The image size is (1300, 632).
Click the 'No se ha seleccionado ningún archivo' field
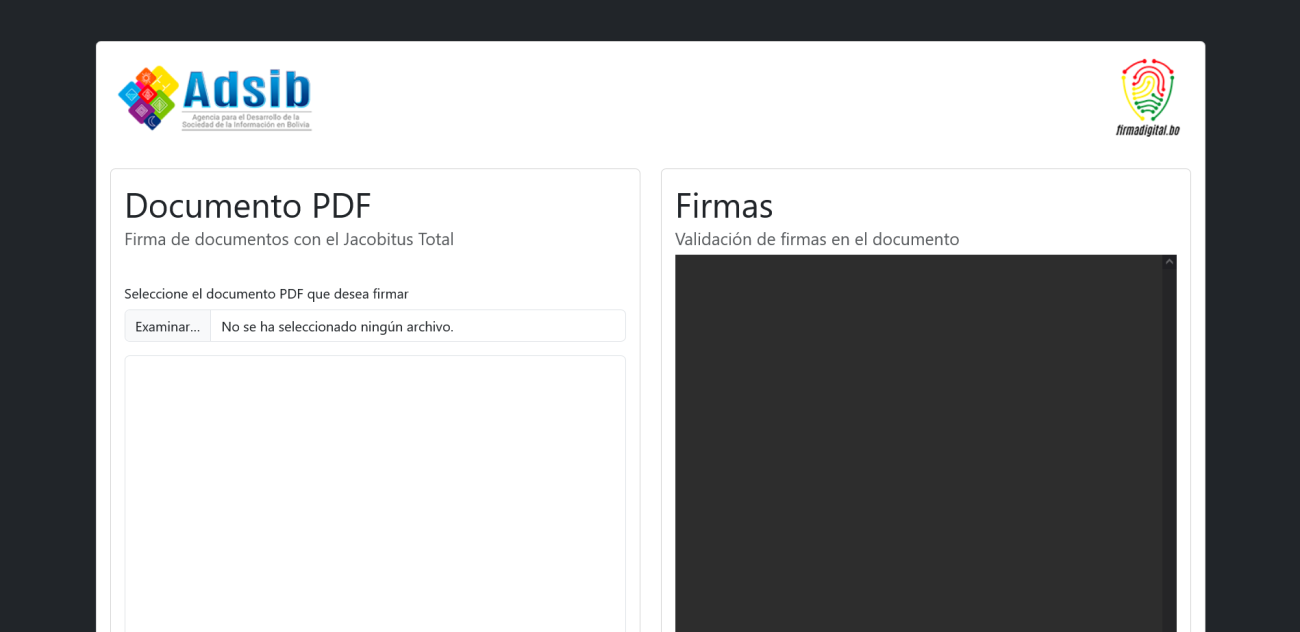417,326
